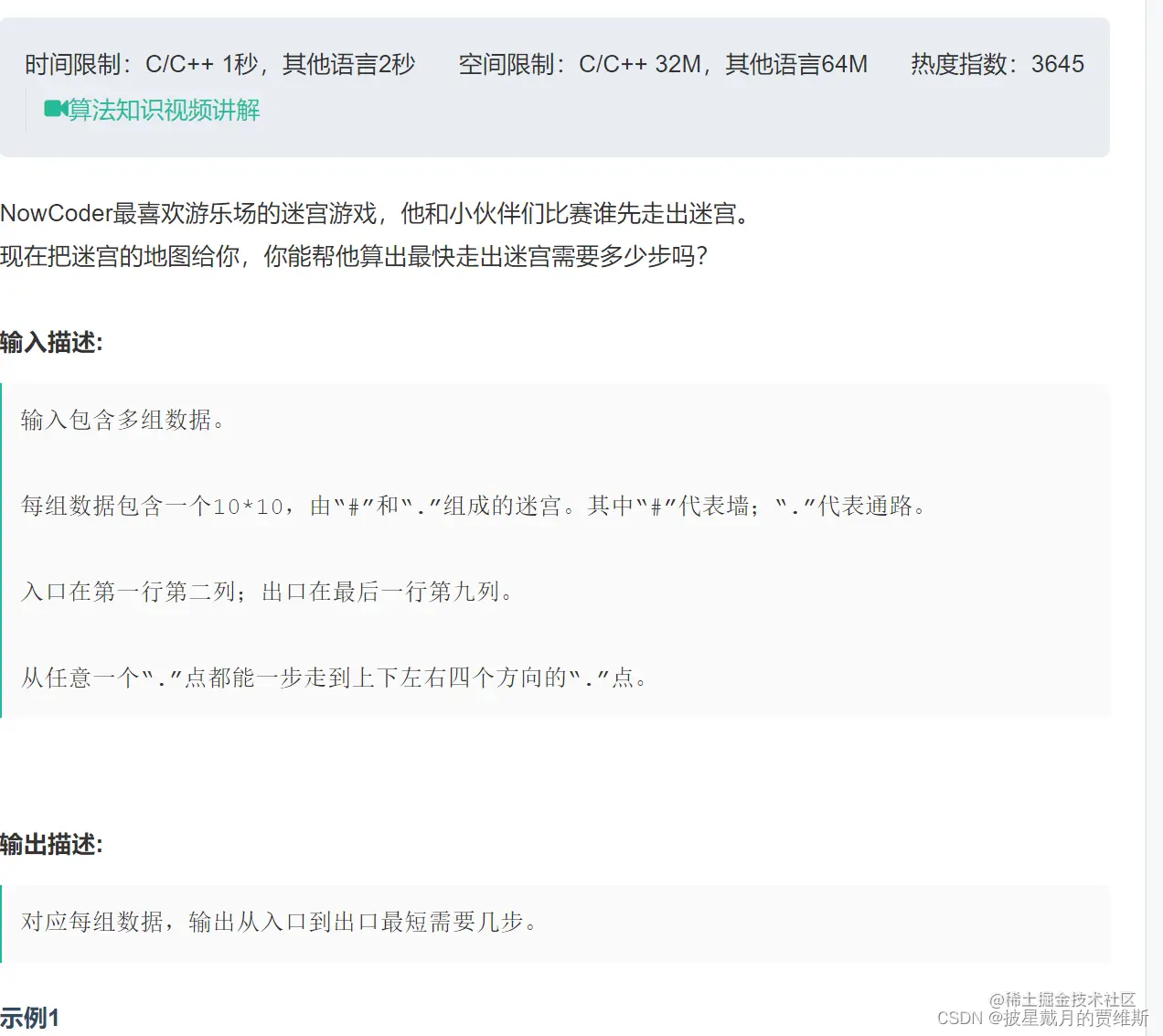Click the problem statement first line
Image resolution: width=1163 pixels, height=1036 pixels.
coord(375,214)
